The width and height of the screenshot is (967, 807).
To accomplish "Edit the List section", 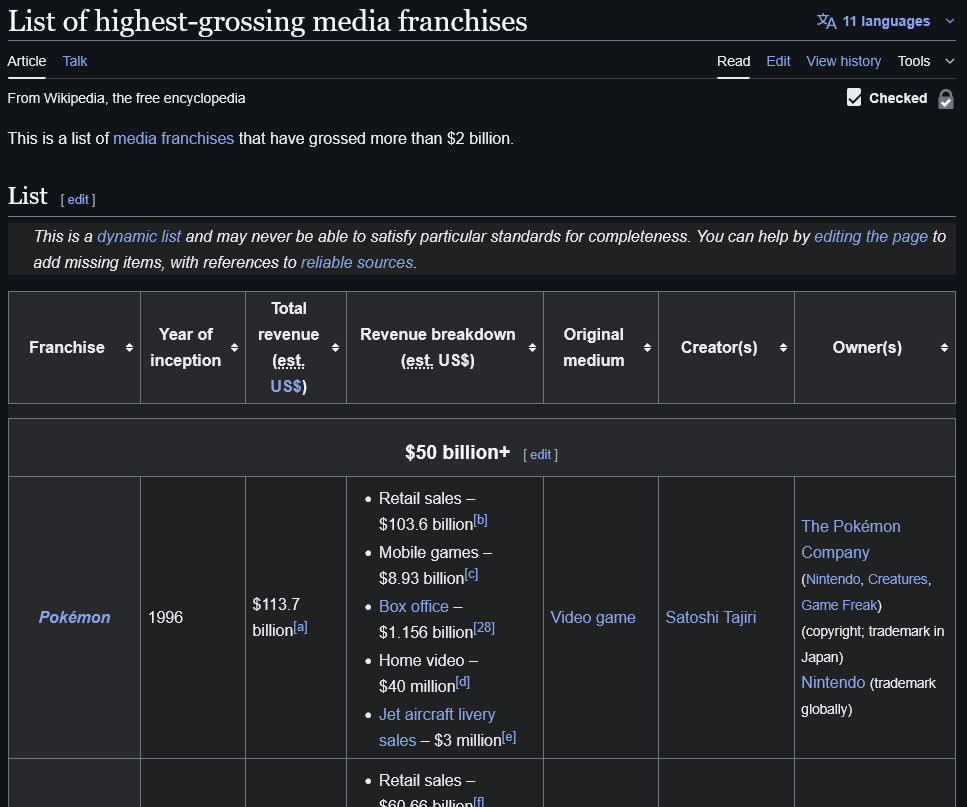I will point(78,199).
